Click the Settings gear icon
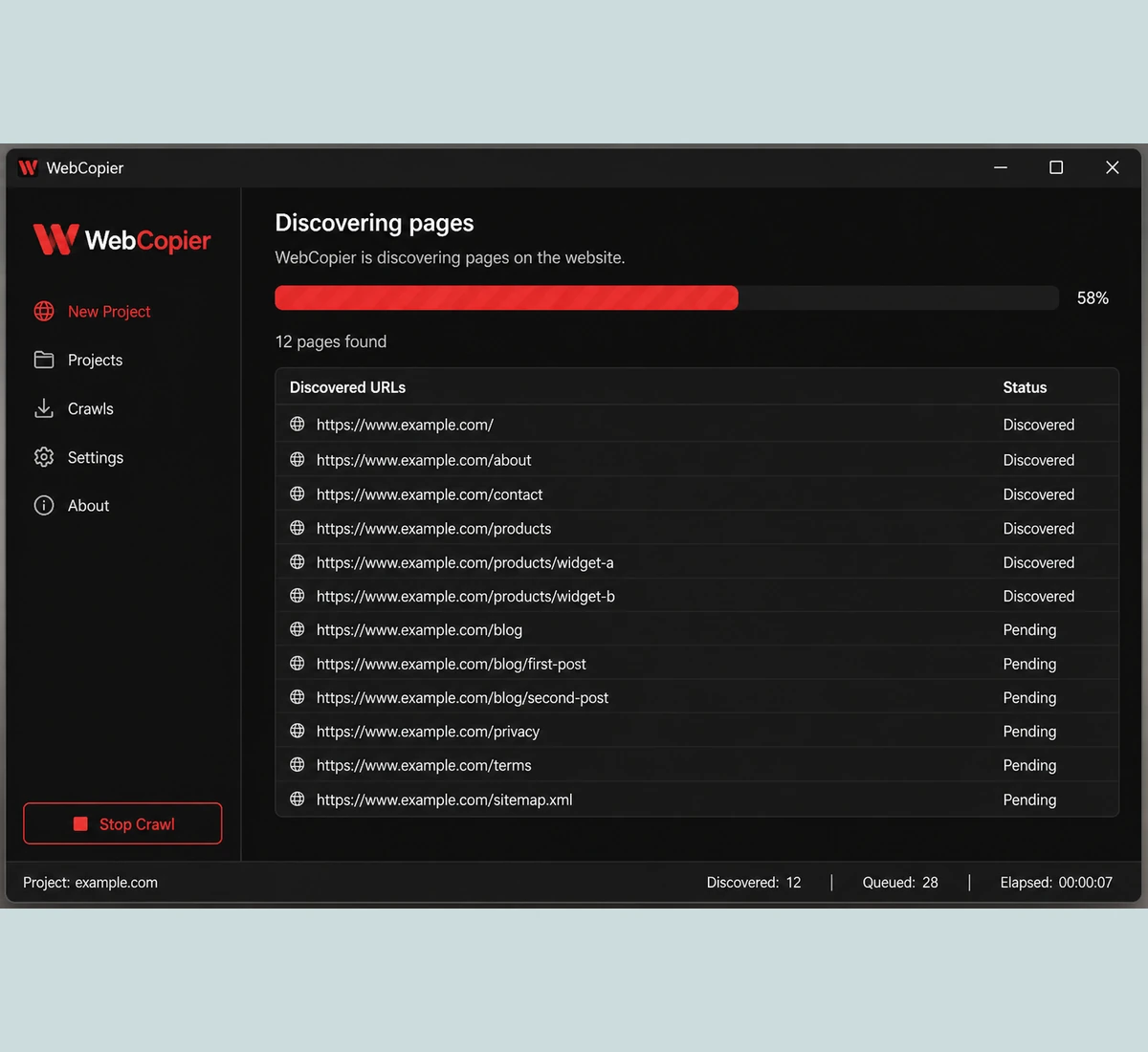 [44, 457]
